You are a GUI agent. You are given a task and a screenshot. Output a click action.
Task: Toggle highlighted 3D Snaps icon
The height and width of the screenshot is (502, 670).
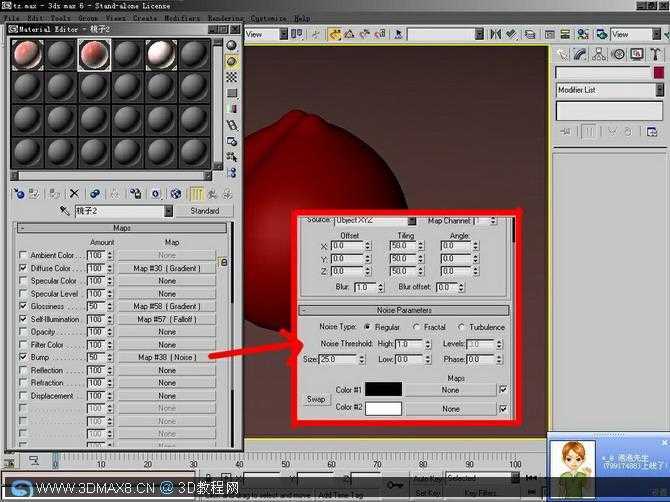pyautogui.click(x=335, y=34)
